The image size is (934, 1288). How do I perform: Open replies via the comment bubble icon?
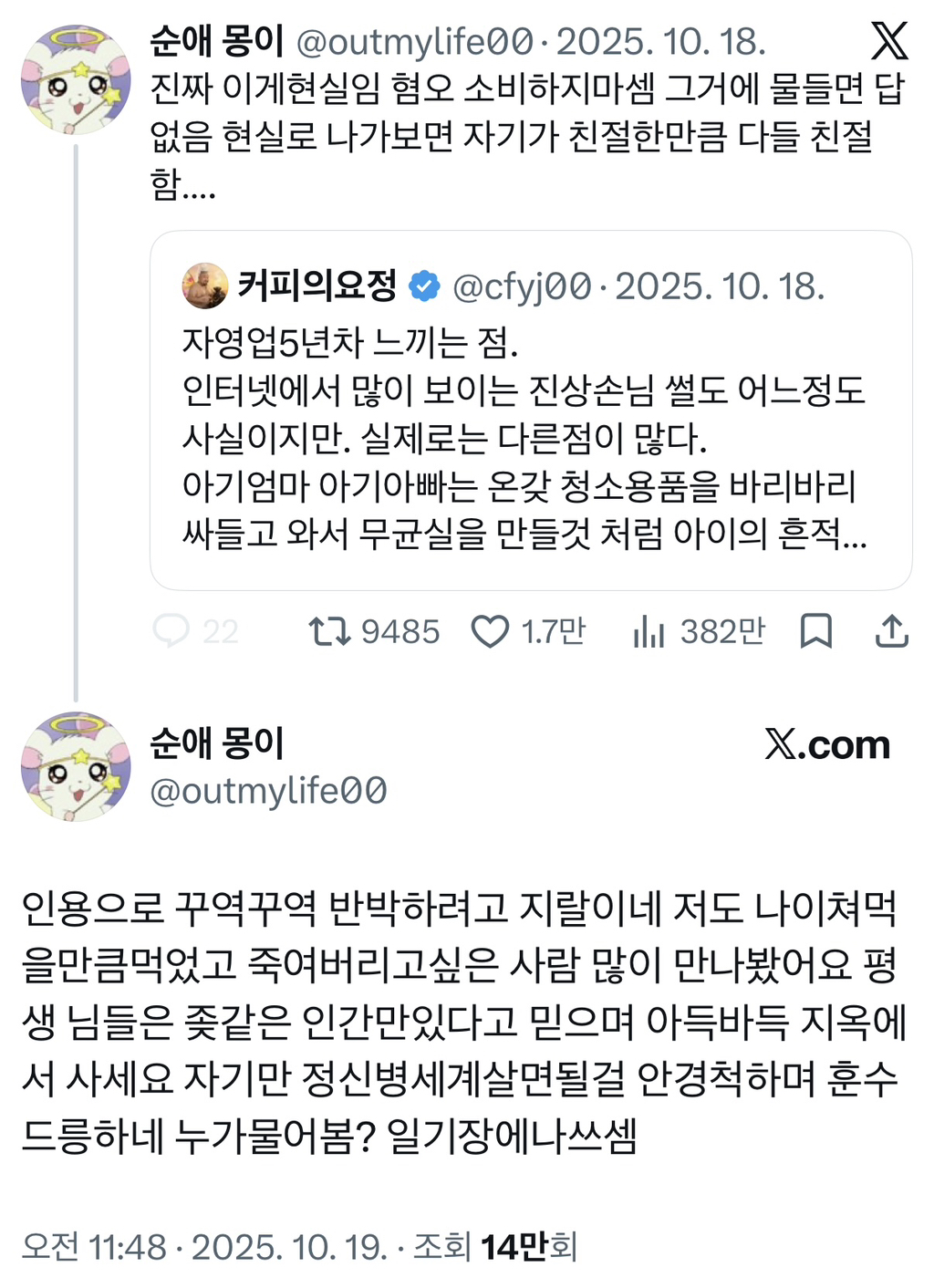click(x=171, y=631)
